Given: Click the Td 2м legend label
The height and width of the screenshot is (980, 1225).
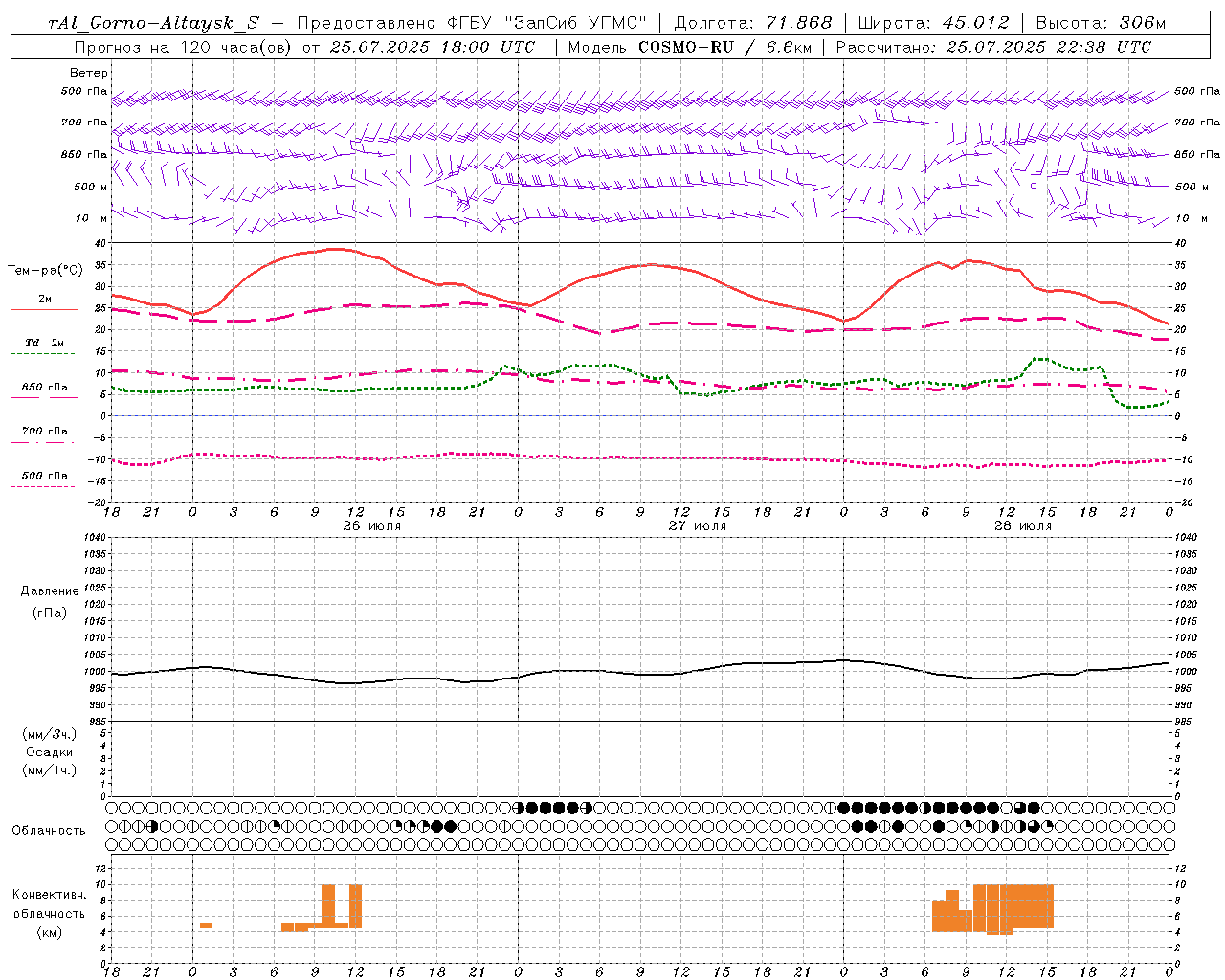Looking at the screenshot, I should coord(44,343).
